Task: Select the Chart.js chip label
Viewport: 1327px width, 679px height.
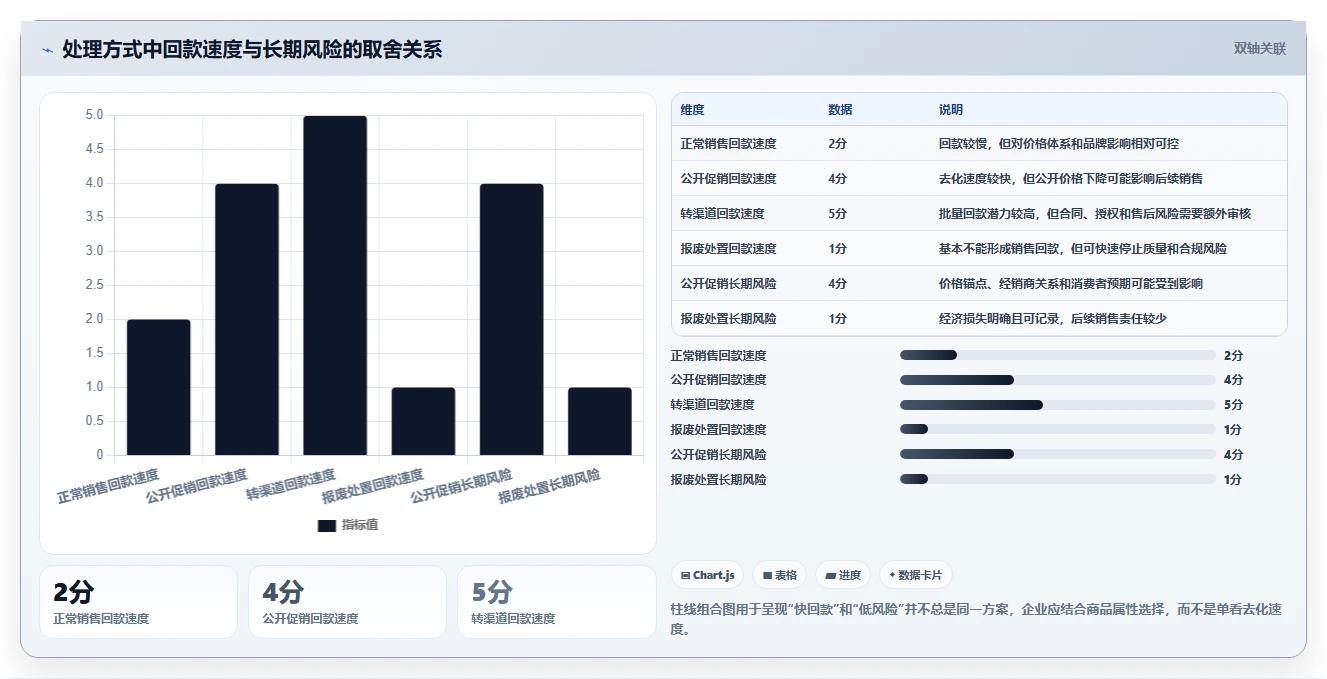Action: coord(713,575)
